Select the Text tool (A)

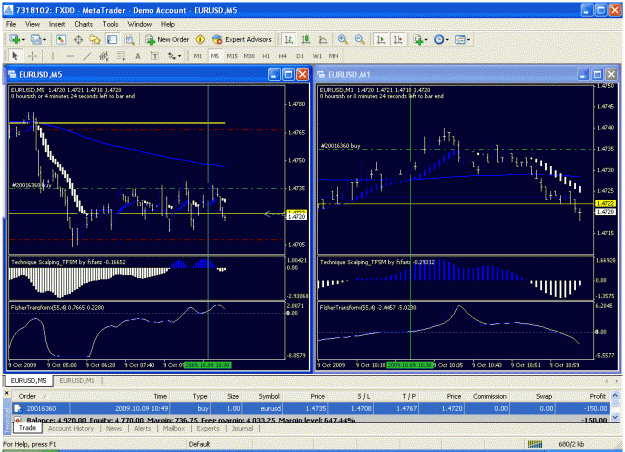click(138, 56)
